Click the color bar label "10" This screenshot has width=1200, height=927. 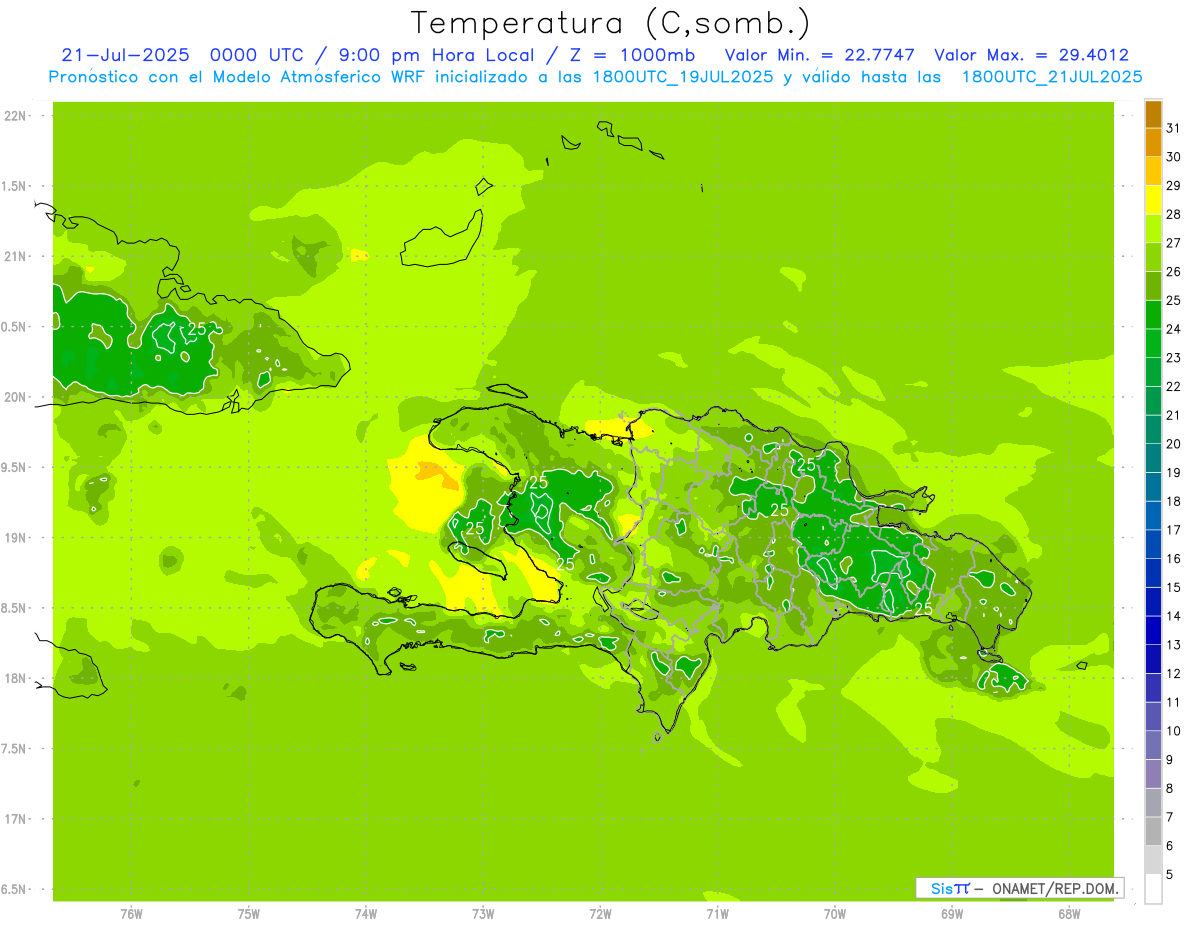1173,731
